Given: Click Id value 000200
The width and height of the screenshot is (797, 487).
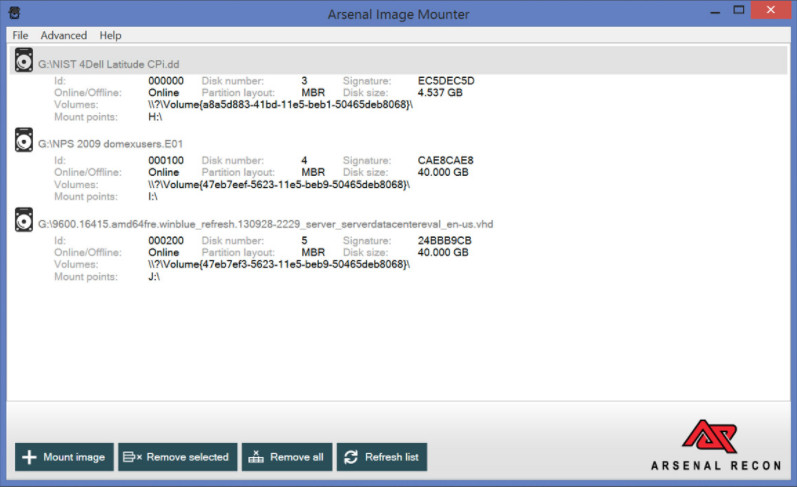Looking at the screenshot, I should tap(166, 240).
